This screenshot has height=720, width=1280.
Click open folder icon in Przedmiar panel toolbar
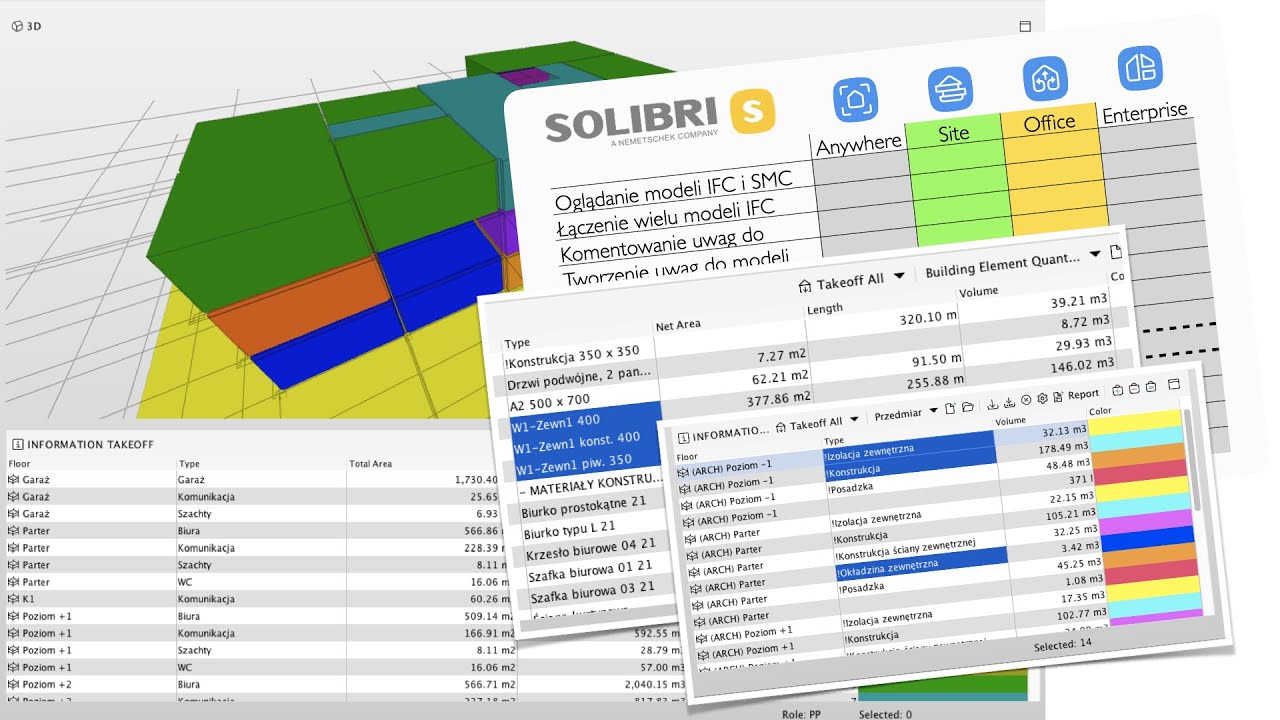point(968,407)
